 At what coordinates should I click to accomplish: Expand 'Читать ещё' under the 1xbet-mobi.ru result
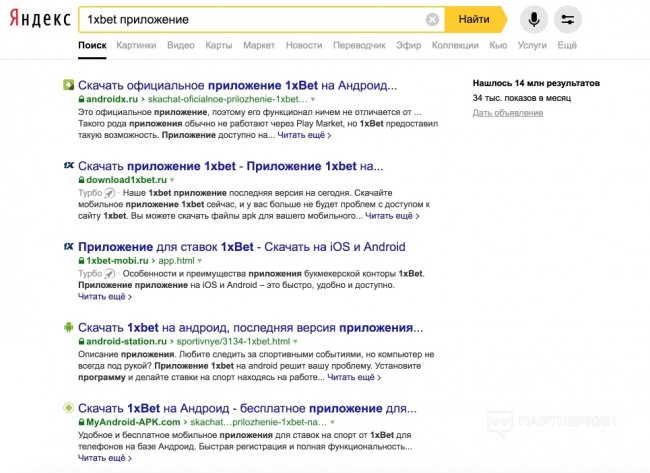(104, 297)
